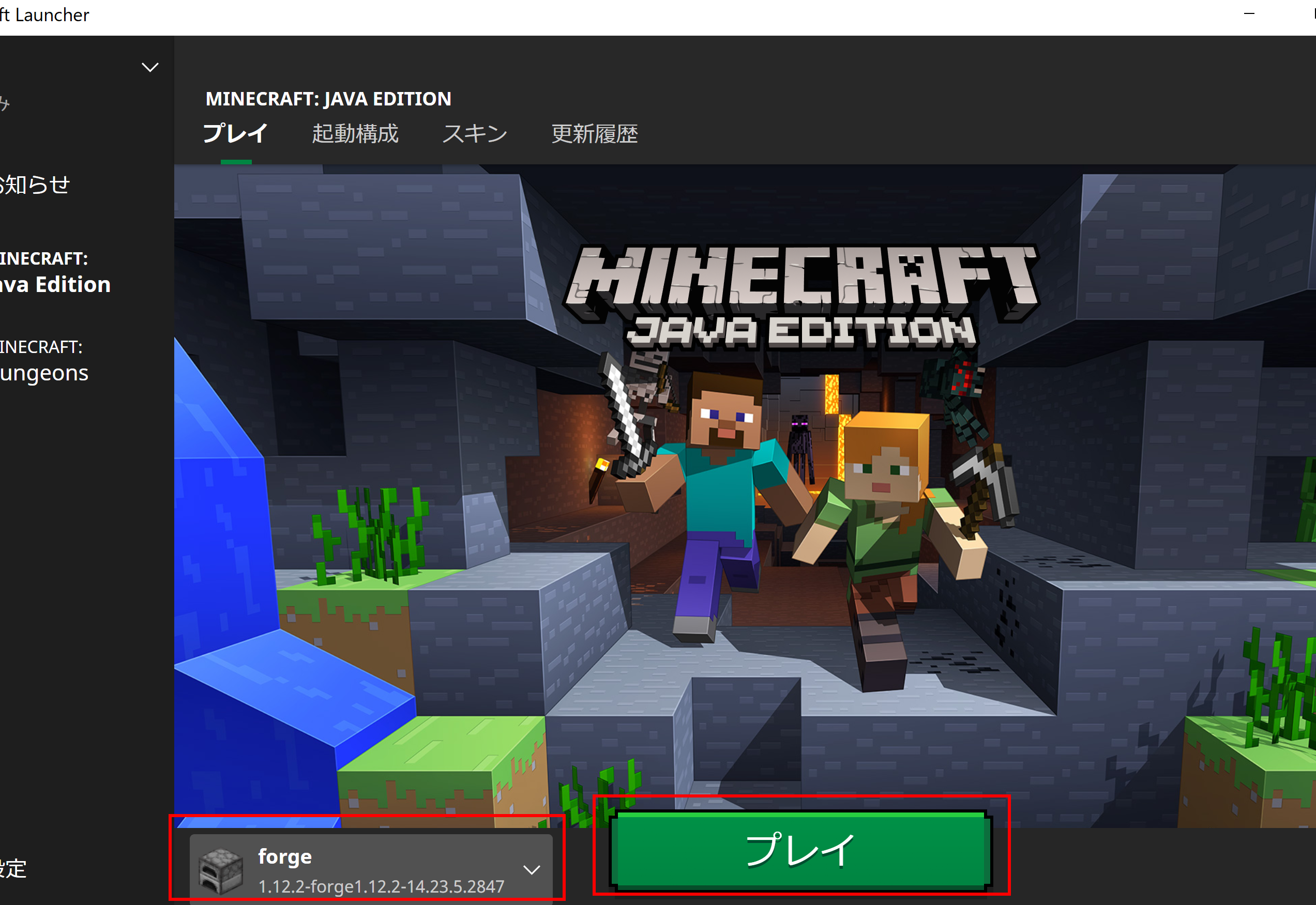Expand the forge profile chevron arrow
1316x905 pixels.
click(532, 870)
